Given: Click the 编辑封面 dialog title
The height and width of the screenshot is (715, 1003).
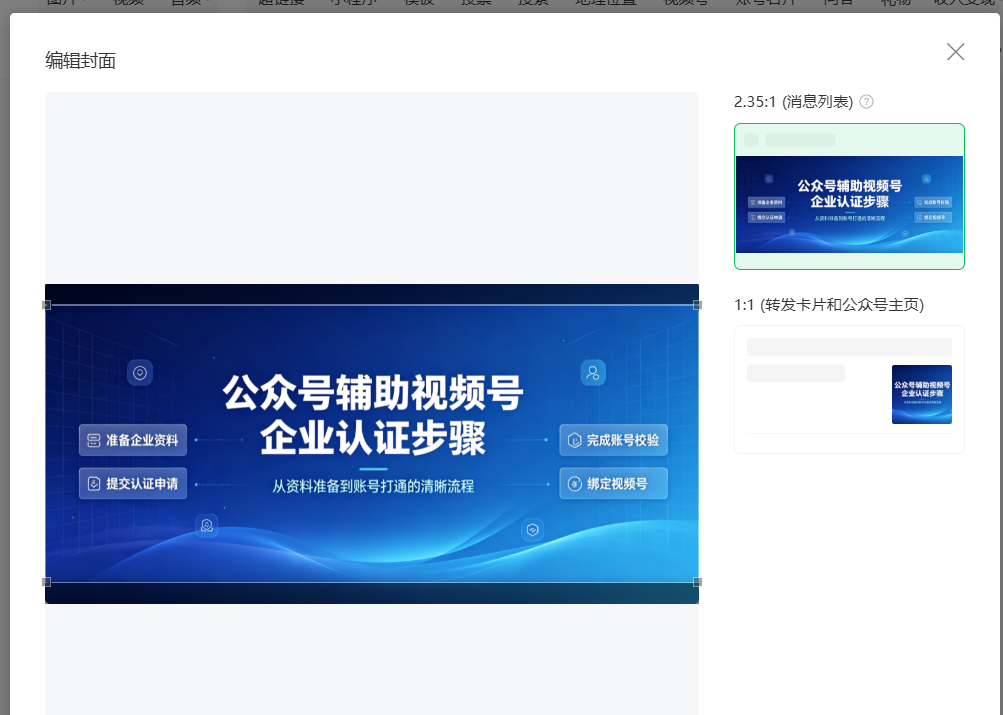Looking at the screenshot, I should 80,61.
